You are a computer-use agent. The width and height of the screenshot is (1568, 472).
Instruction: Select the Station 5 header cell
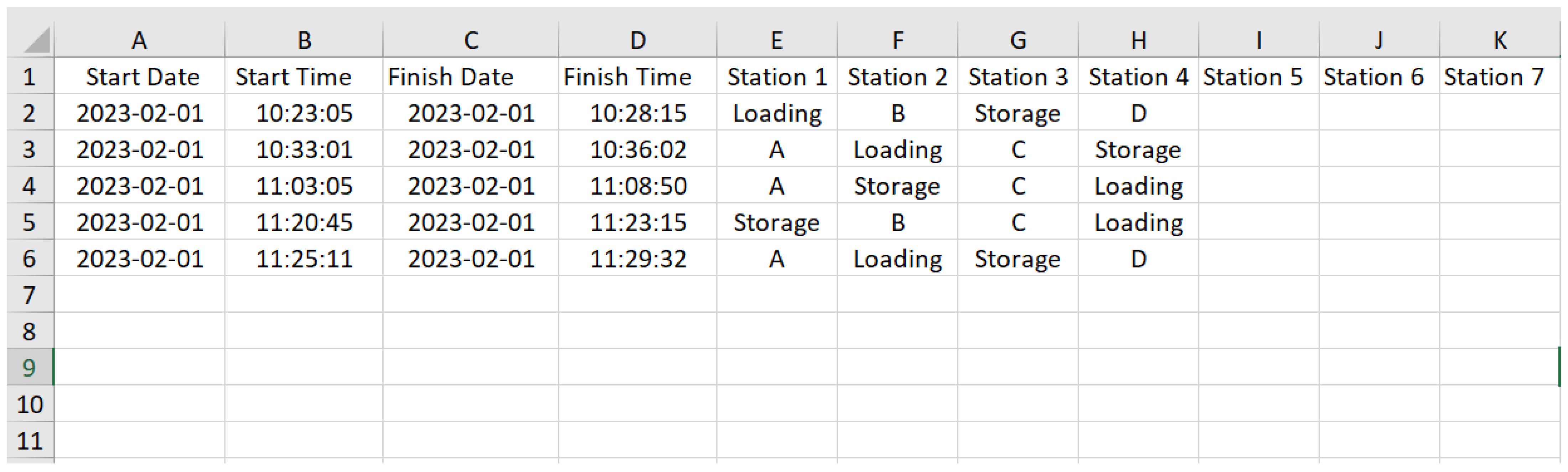[x=1253, y=77]
